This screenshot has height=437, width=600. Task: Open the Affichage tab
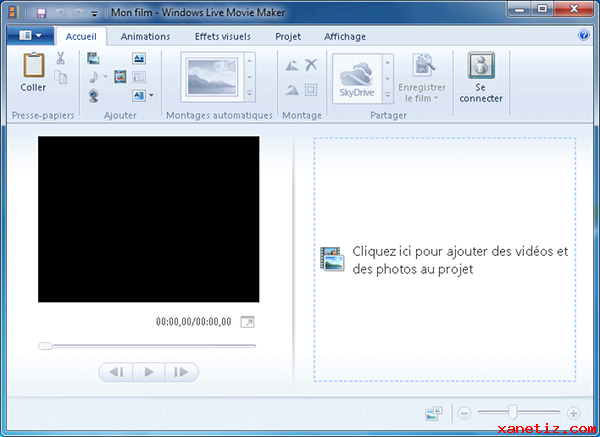tap(345, 36)
